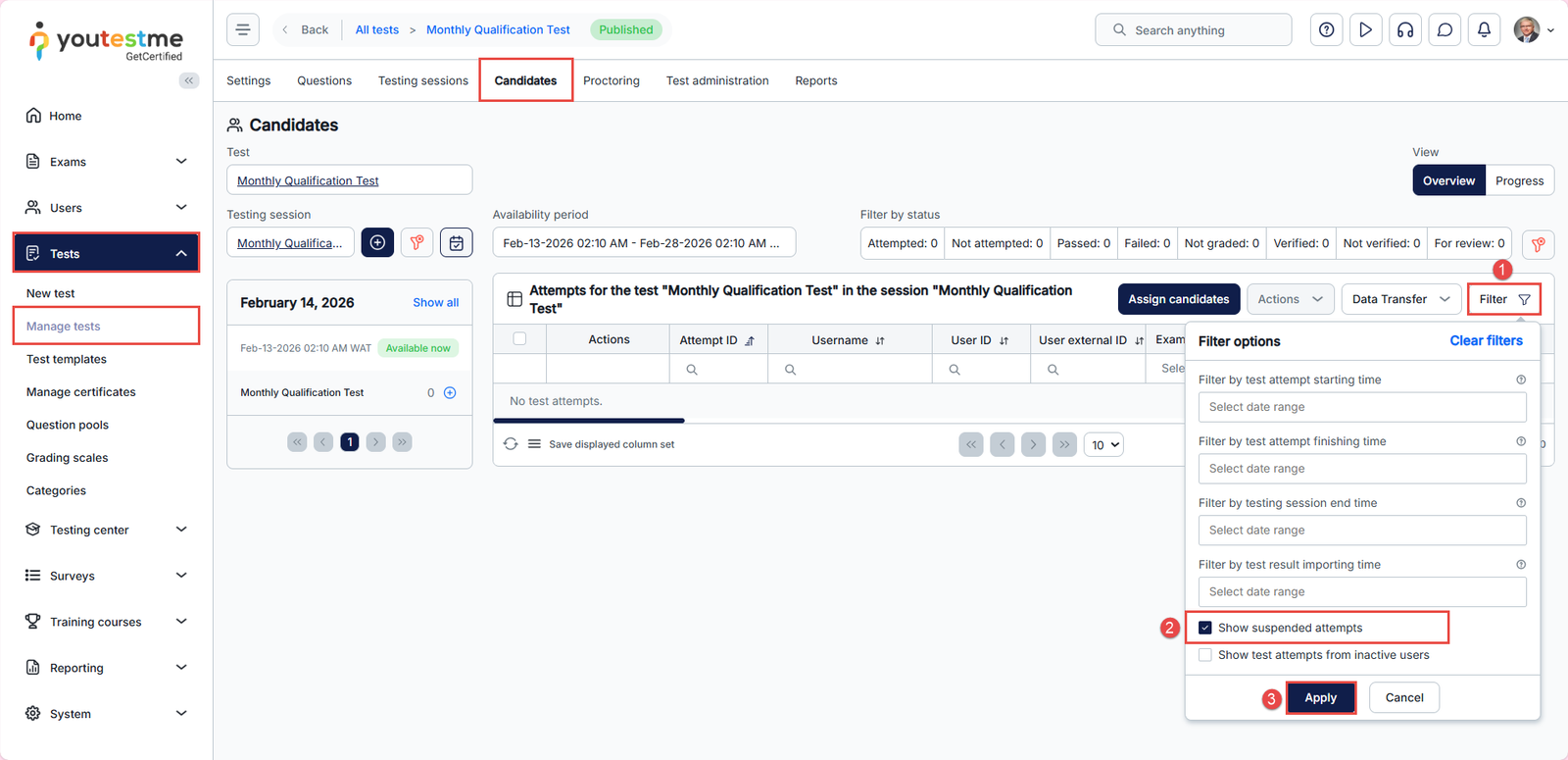Viewport: 1568px width, 760px height.
Task: Click the refresh table icon
Action: 511,444
